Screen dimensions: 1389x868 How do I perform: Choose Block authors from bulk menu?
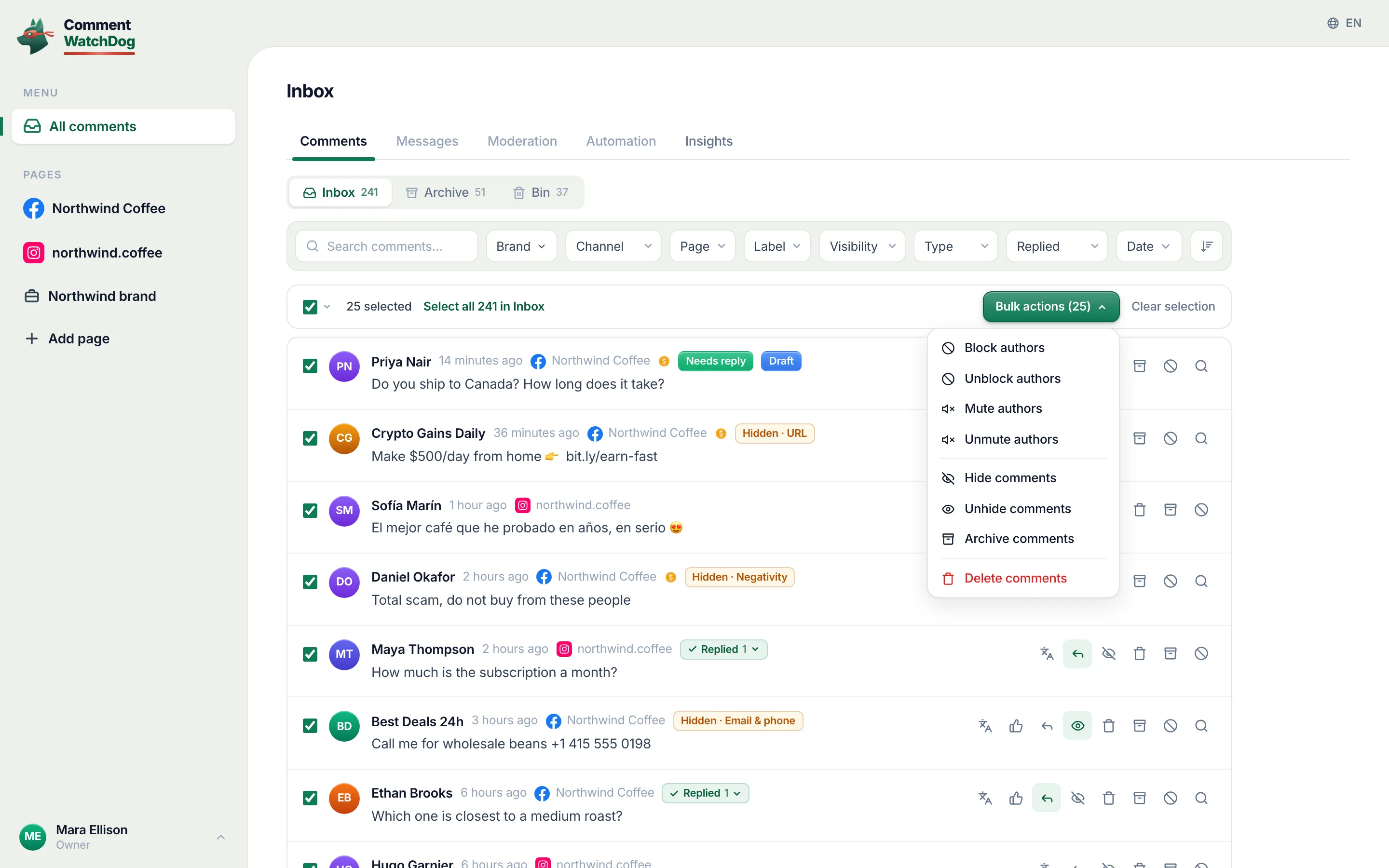coord(1023,348)
